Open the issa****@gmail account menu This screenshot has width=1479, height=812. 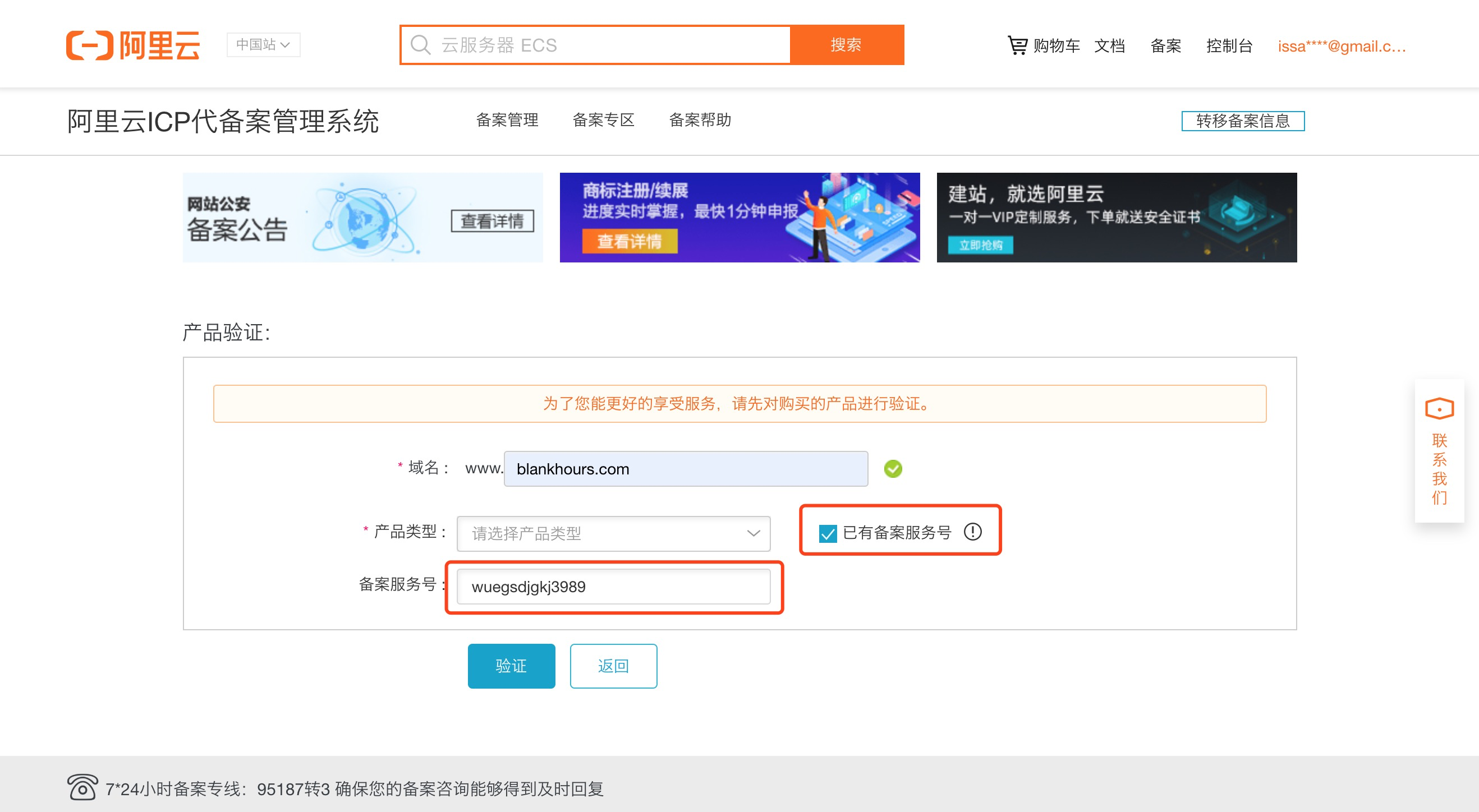1341,46
